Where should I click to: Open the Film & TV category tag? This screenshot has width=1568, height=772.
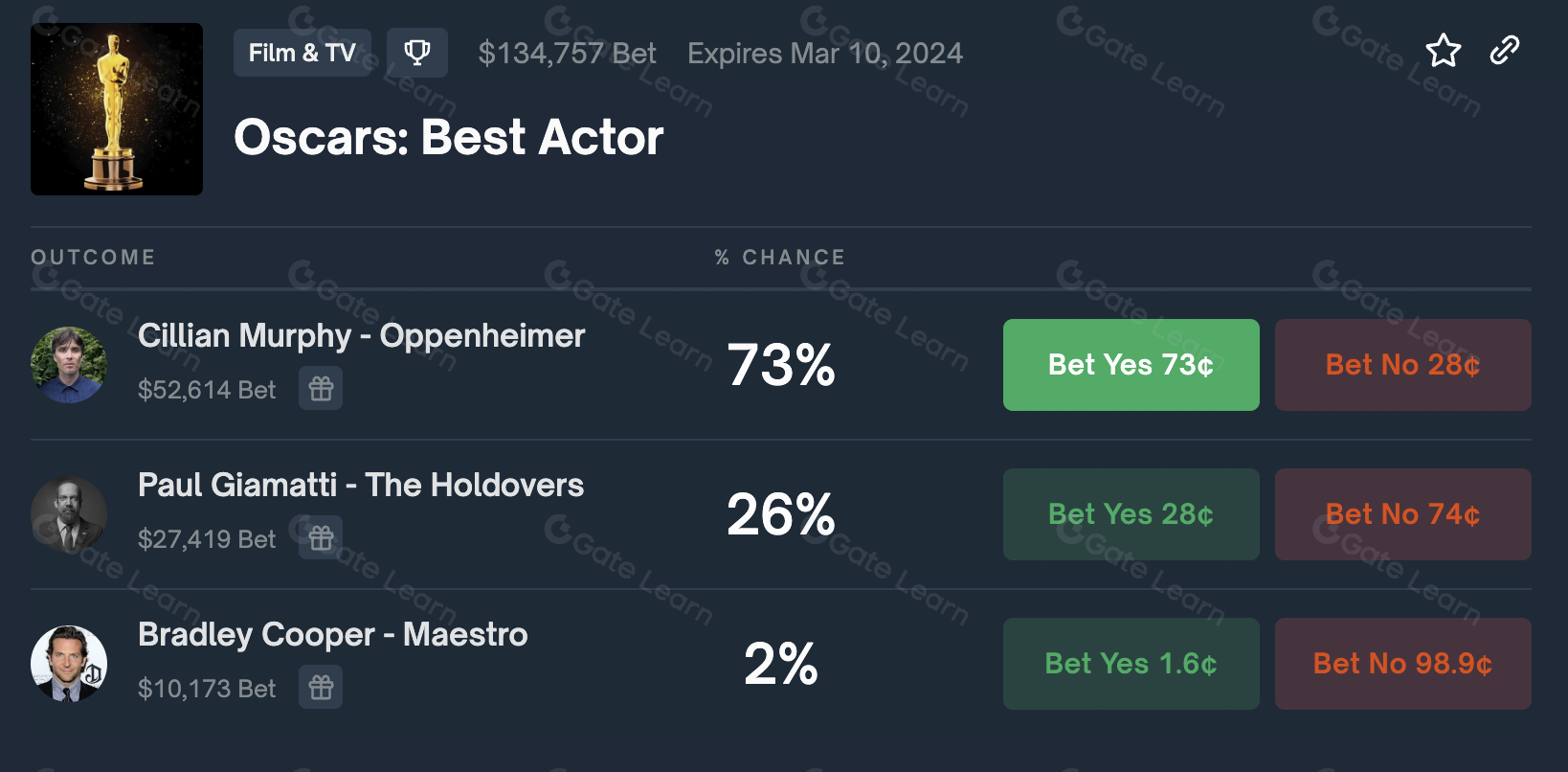tap(302, 53)
